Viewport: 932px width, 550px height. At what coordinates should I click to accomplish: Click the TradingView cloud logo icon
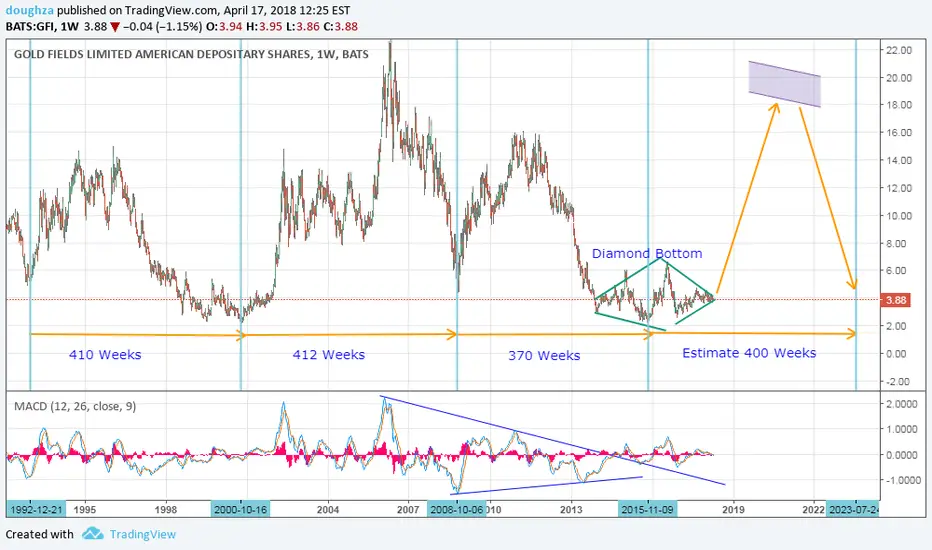coord(93,533)
